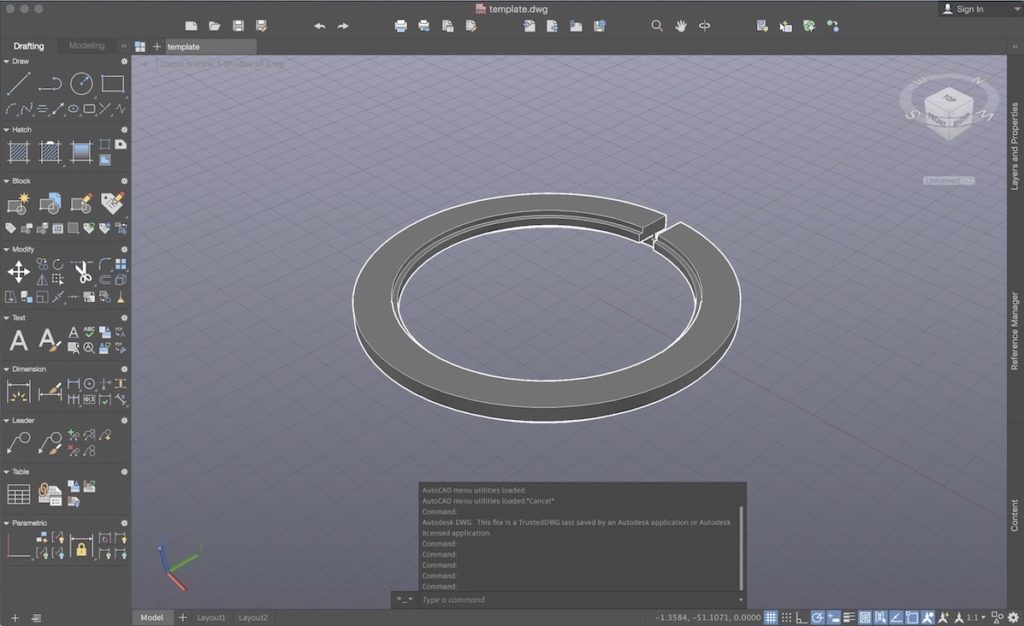Image resolution: width=1024 pixels, height=626 pixels.
Task: Select the Line draw tool
Action: point(18,84)
